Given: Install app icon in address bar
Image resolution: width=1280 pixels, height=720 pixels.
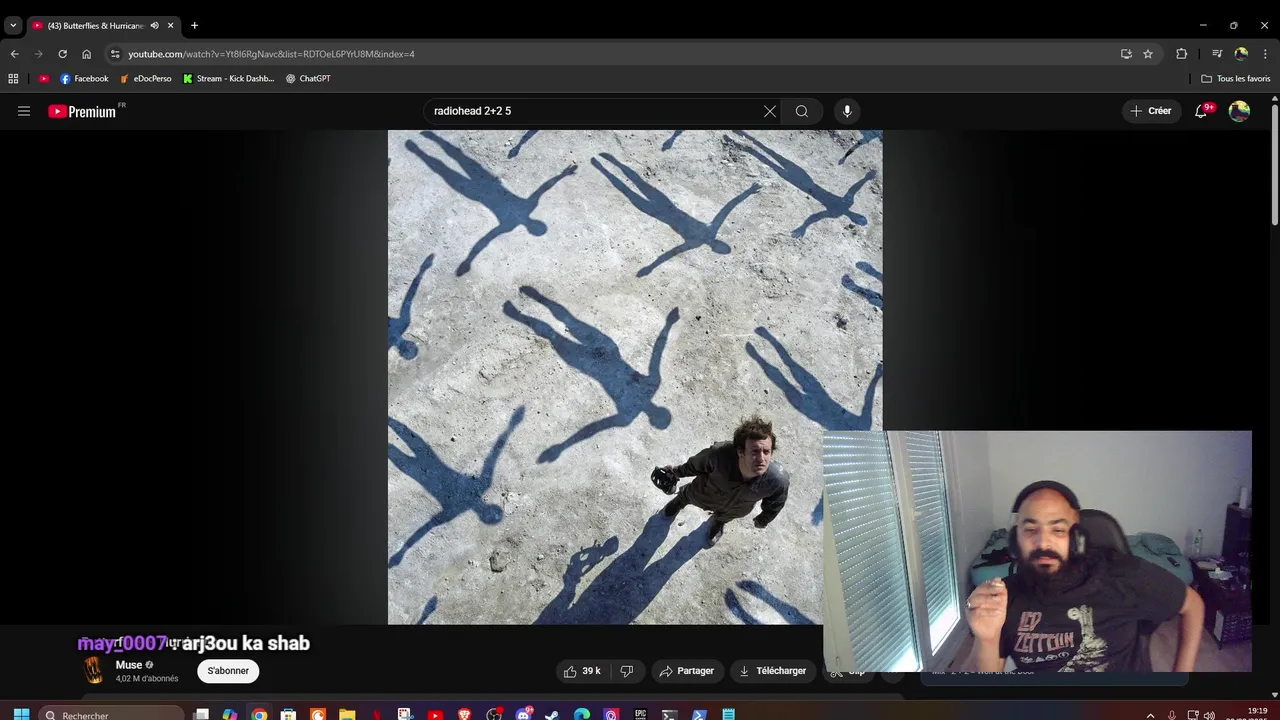Looking at the screenshot, I should click(x=1126, y=54).
